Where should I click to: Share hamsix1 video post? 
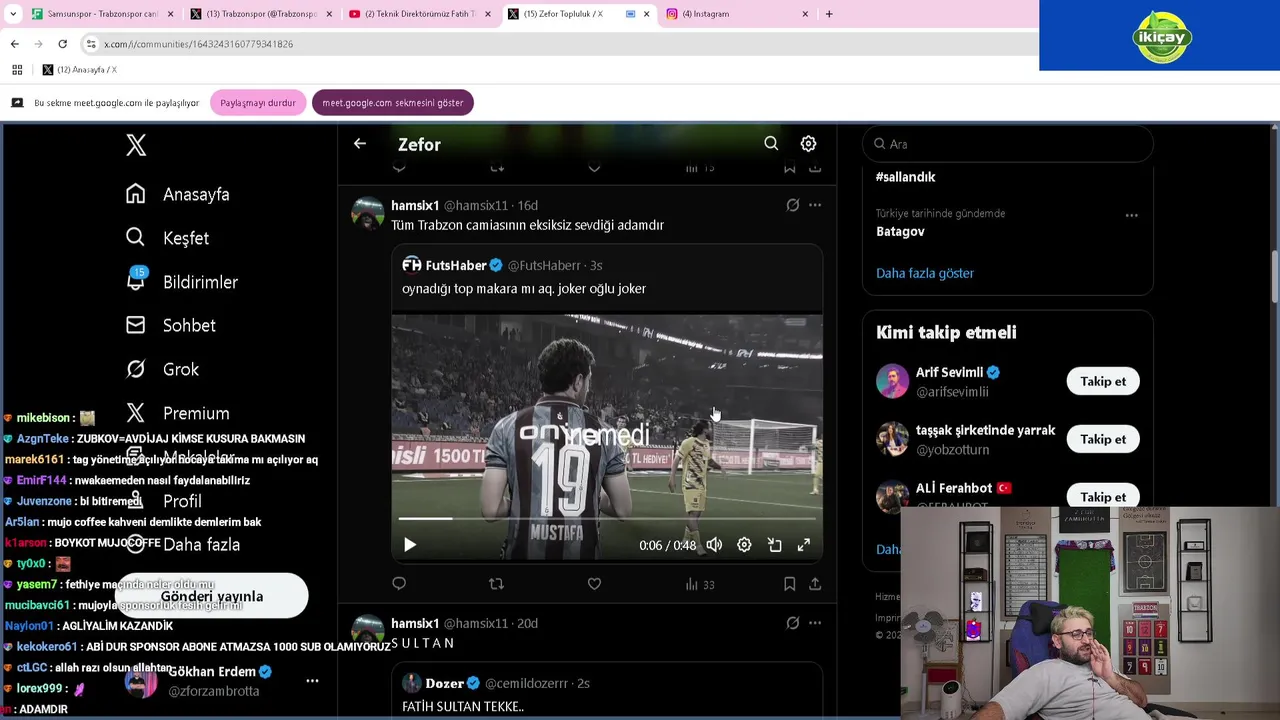[815, 584]
